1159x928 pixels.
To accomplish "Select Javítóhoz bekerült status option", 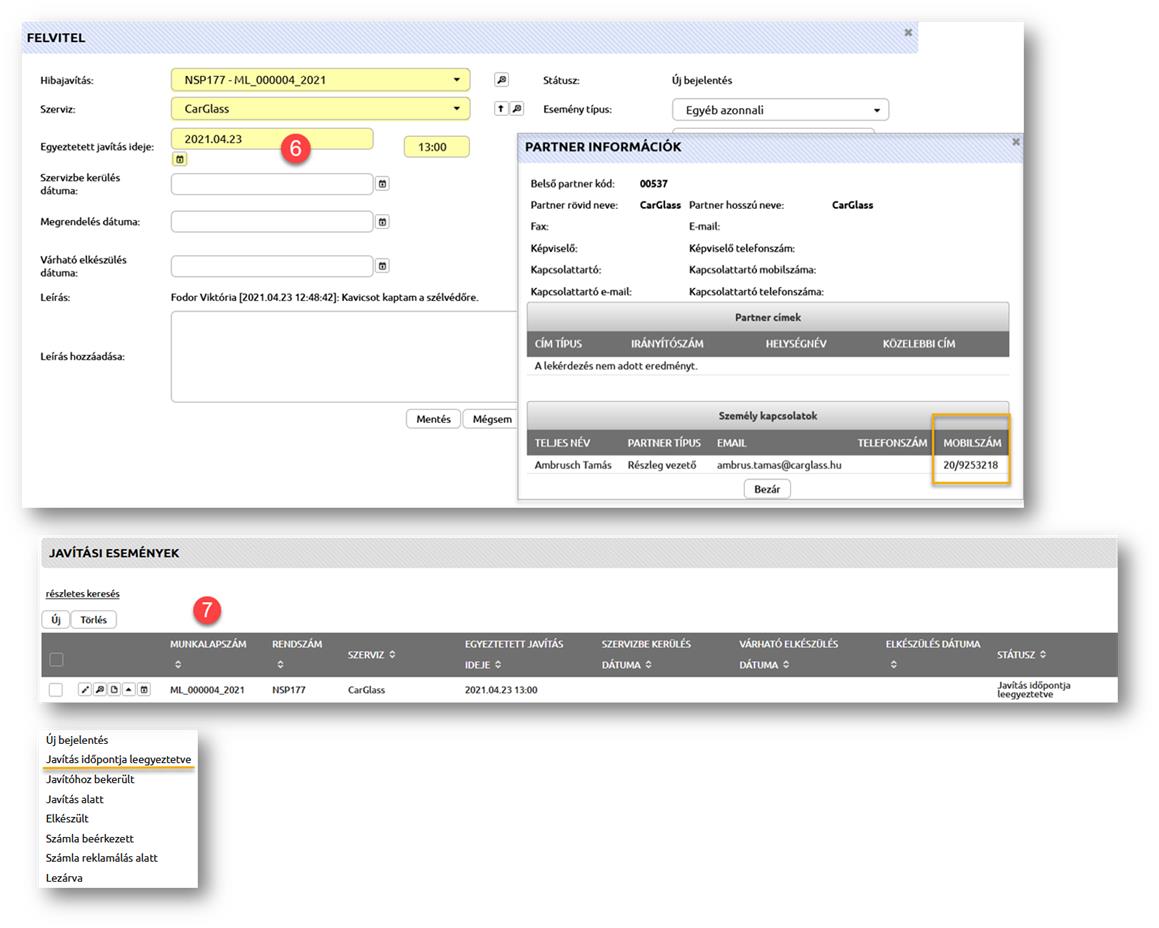I will 90,779.
